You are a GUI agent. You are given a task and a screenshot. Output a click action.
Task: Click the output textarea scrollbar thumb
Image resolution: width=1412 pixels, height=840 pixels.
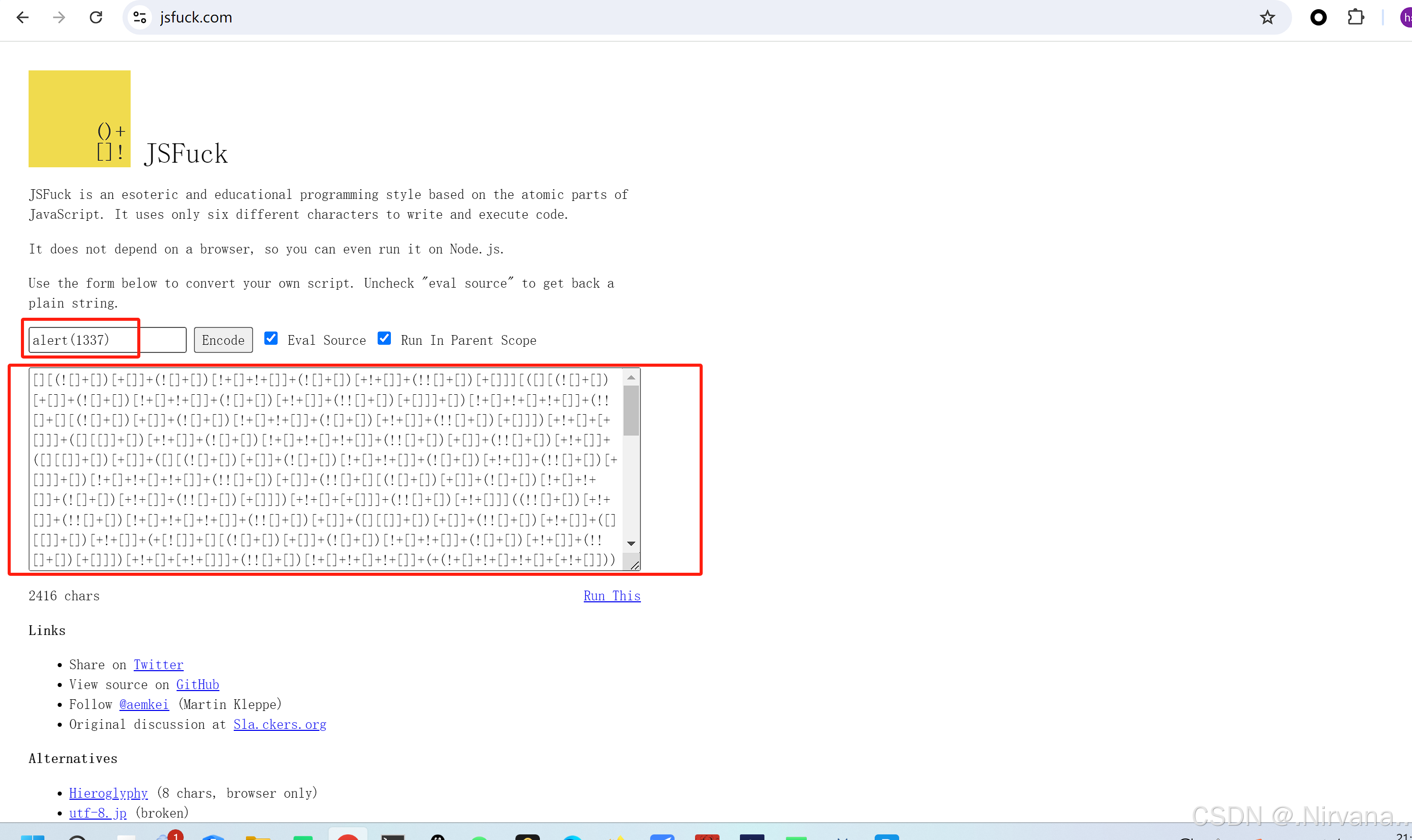pyautogui.click(x=631, y=411)
